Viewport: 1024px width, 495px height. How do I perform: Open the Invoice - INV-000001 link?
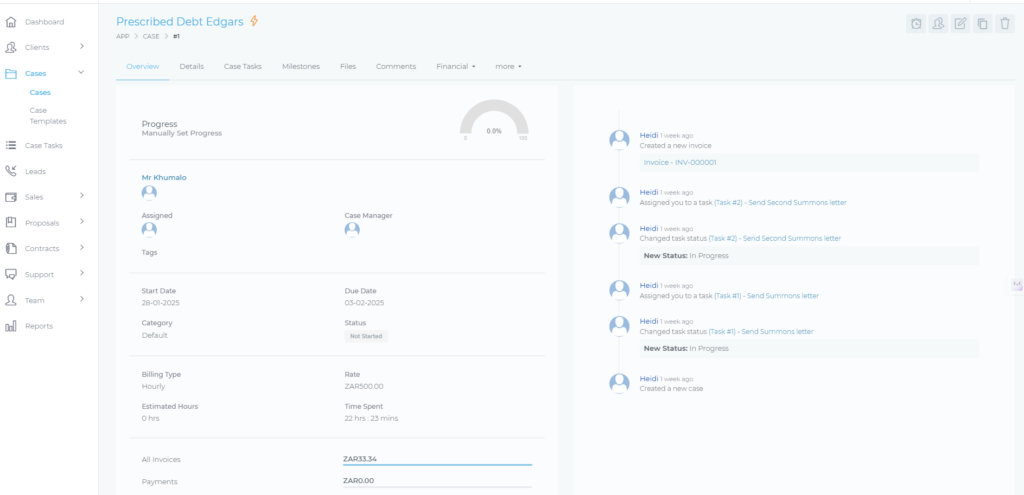click(680, 162)
